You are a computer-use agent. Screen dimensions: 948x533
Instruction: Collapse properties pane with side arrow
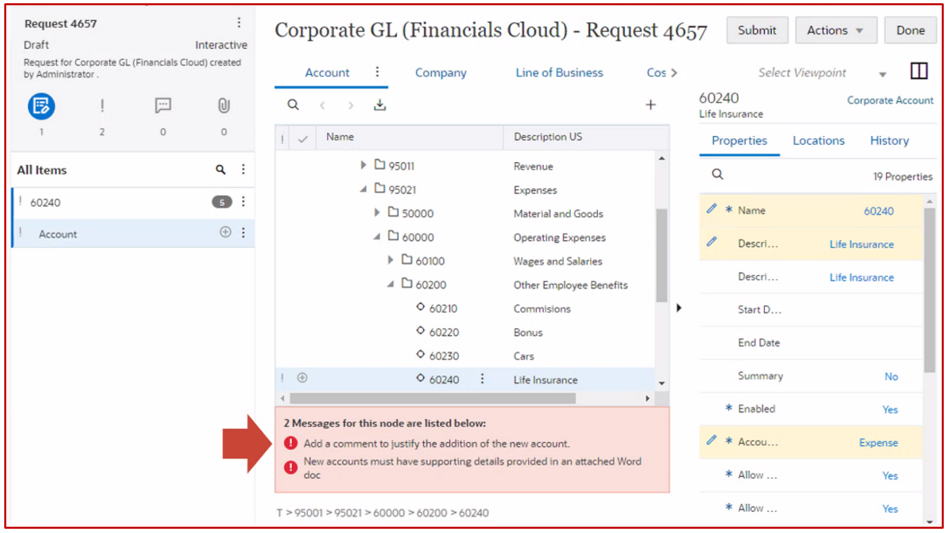678,308
